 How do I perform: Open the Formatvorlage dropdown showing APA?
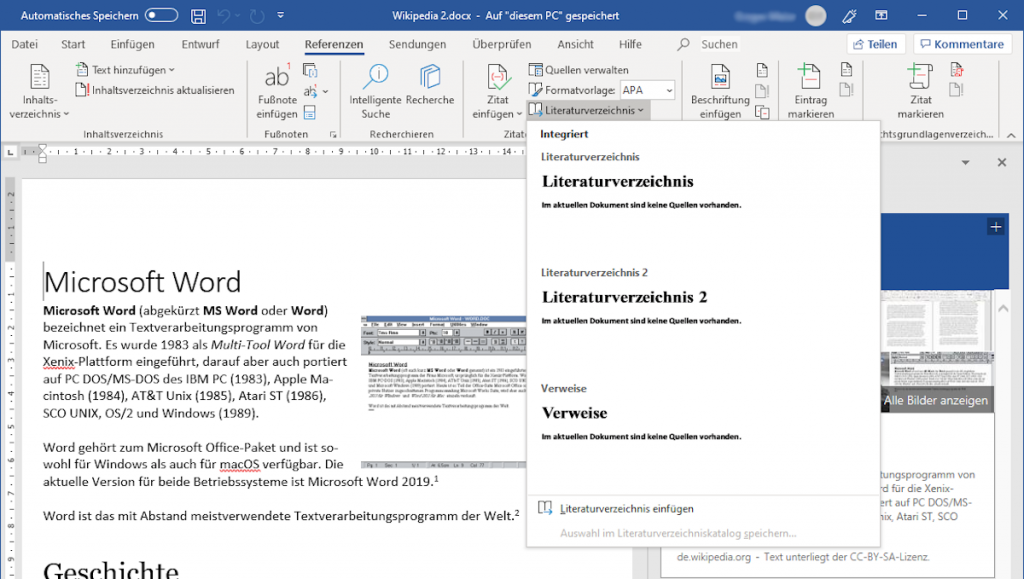point(646,89)
